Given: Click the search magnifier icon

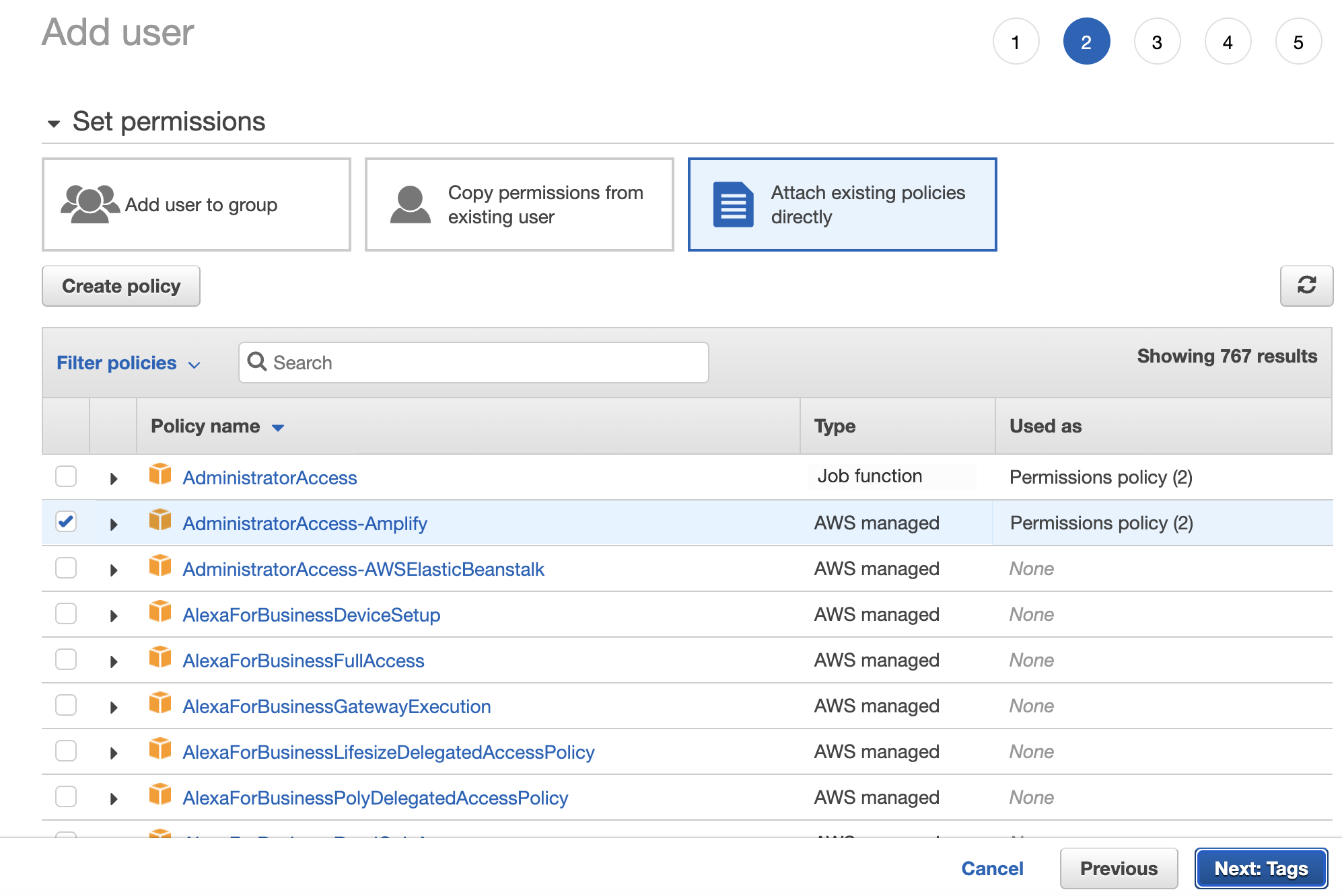Looking at the screenshot, I should click(256, 362).
